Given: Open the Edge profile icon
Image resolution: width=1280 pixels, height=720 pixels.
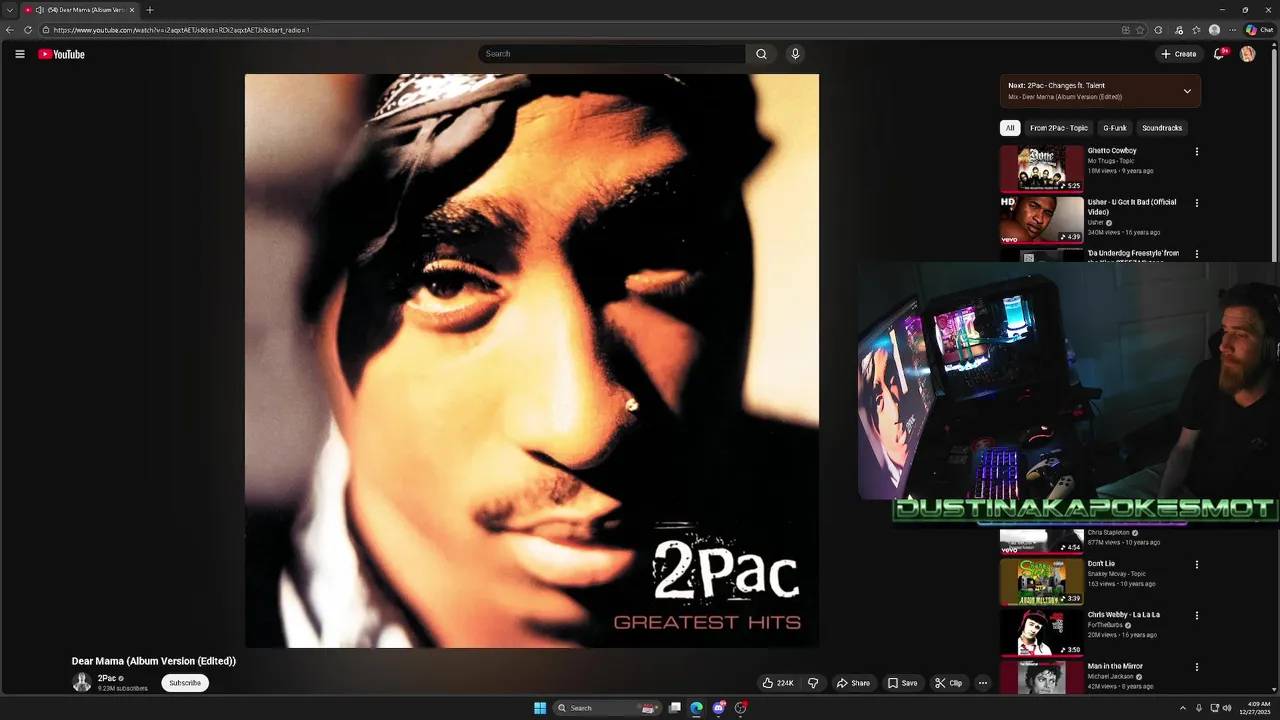Looking at the screenshot, I should (1214, 30).
